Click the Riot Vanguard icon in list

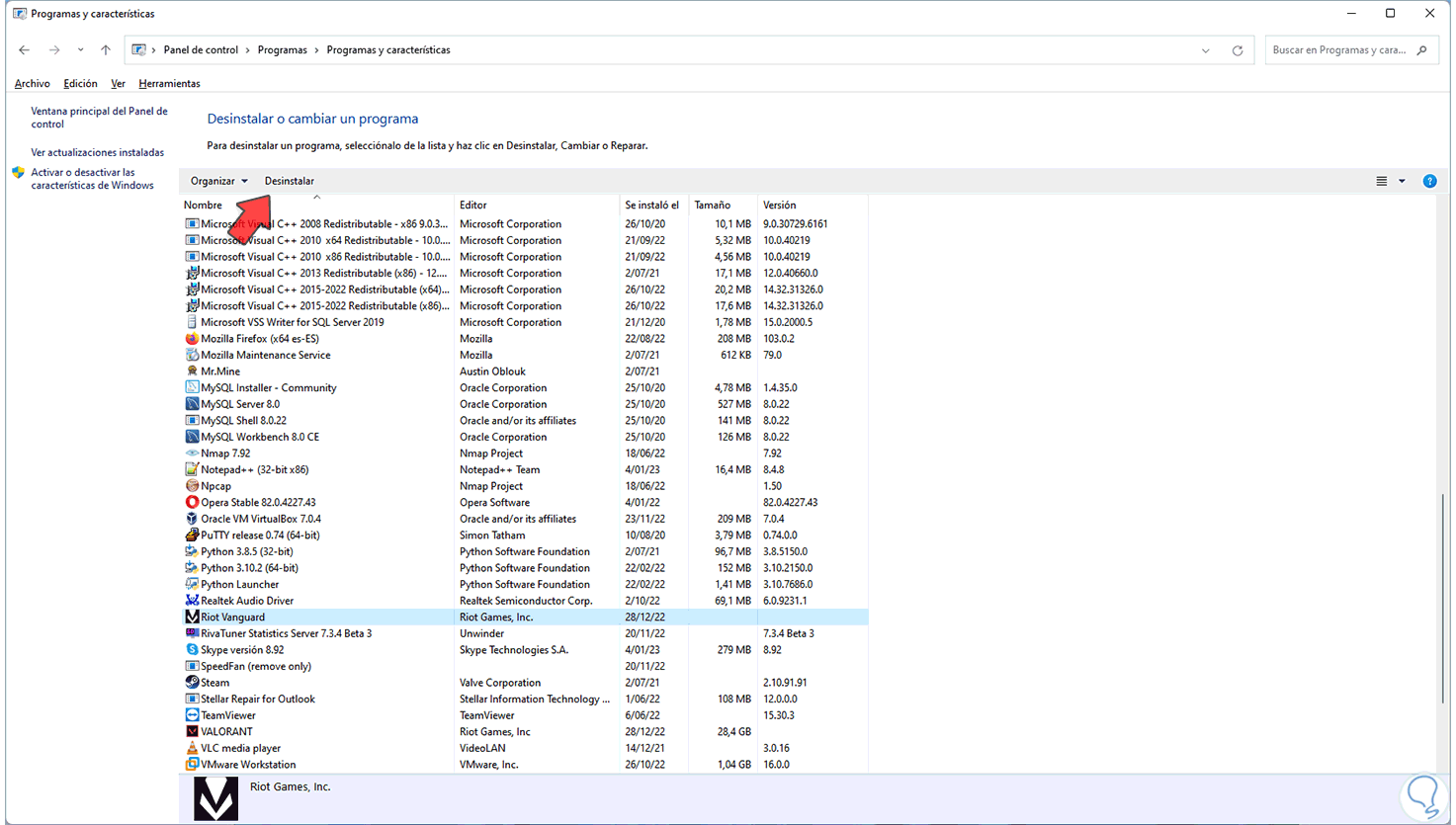pyautogui.click(x=192, y=618)
